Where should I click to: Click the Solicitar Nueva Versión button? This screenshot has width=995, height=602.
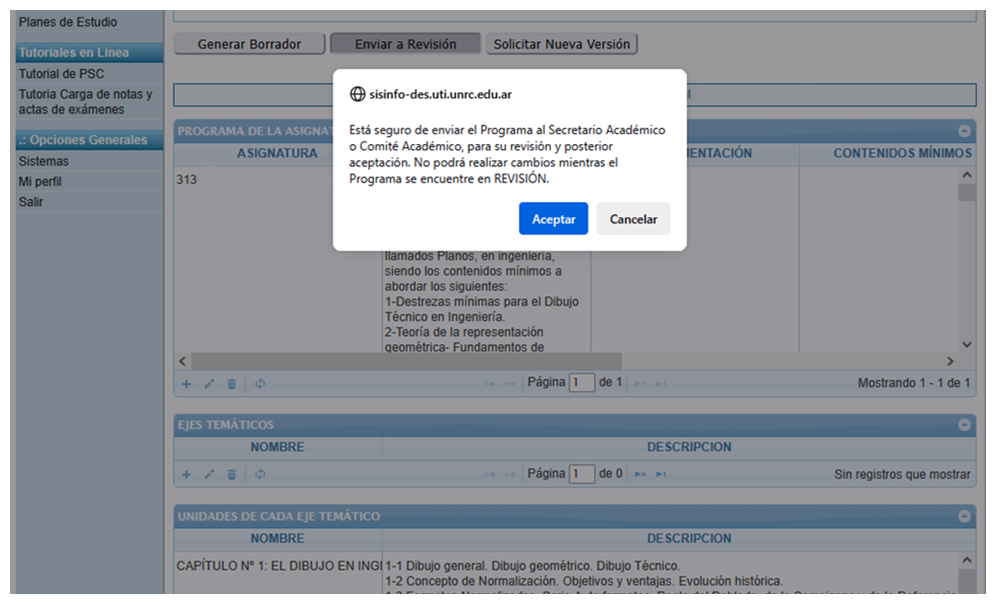tap(561, 44)
